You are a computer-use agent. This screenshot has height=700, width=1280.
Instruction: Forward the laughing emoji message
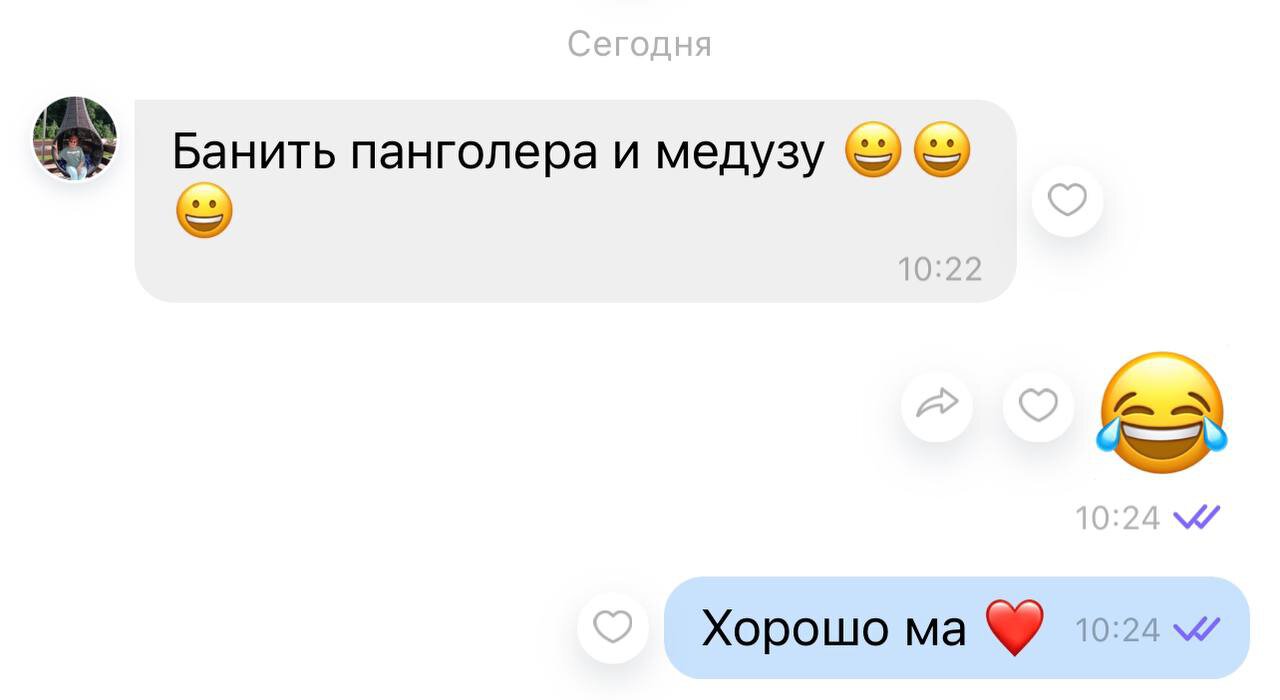pos(937,406)
